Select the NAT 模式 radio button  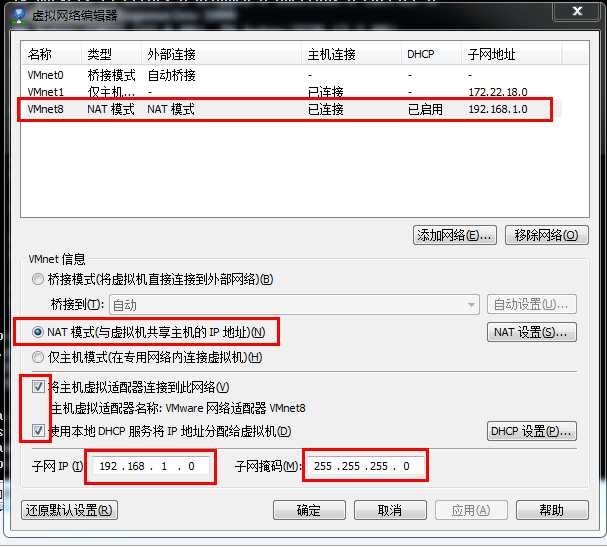pyautogui.click(x=38, y=332)
